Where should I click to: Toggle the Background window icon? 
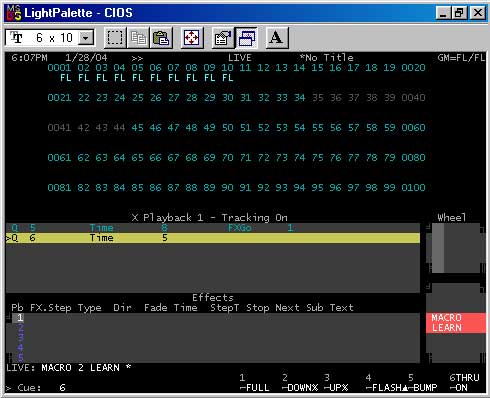click(x=246, y=38)
